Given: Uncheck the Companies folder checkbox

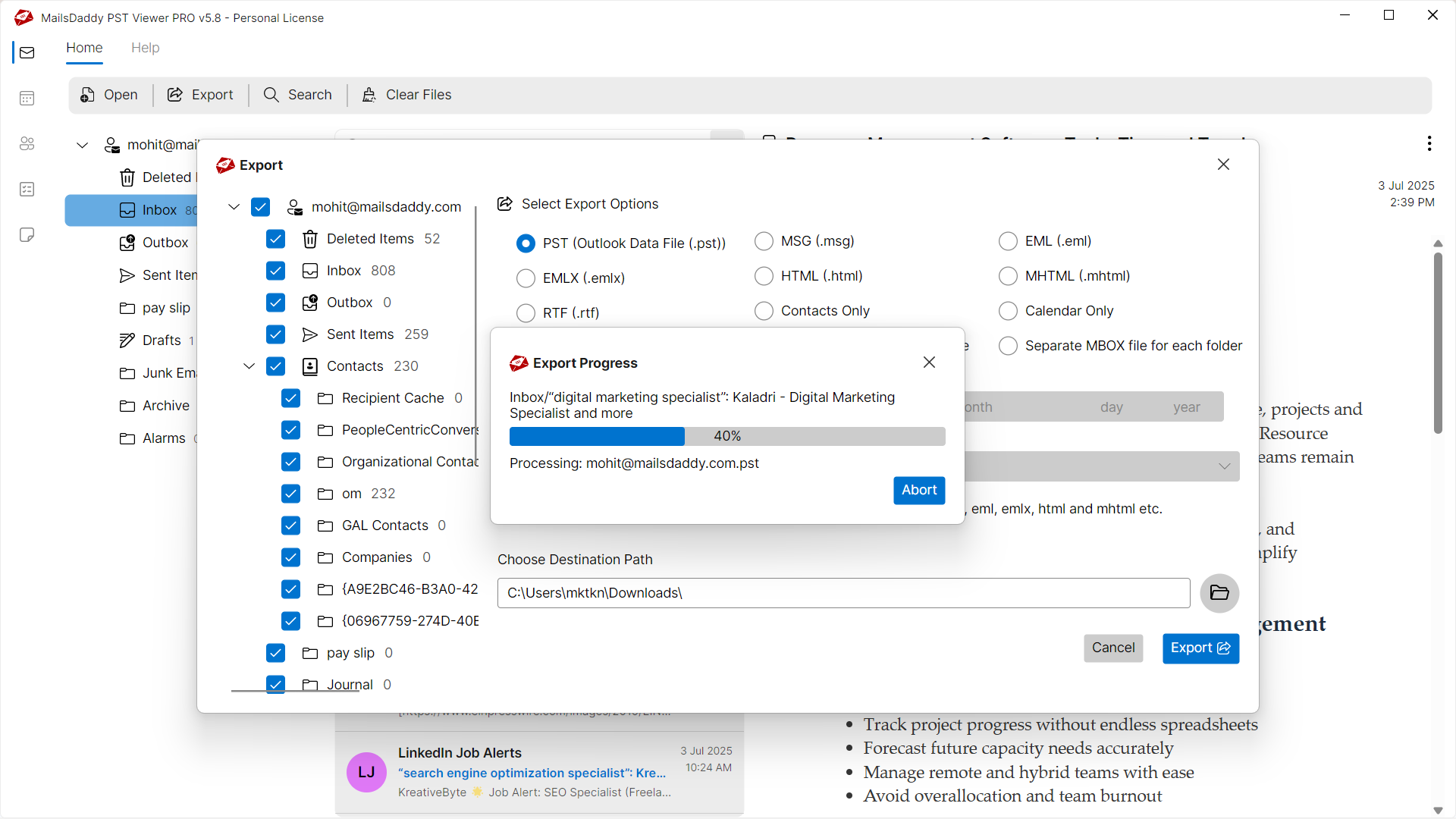Looking at the screenshot, I should tap(290, 557).
